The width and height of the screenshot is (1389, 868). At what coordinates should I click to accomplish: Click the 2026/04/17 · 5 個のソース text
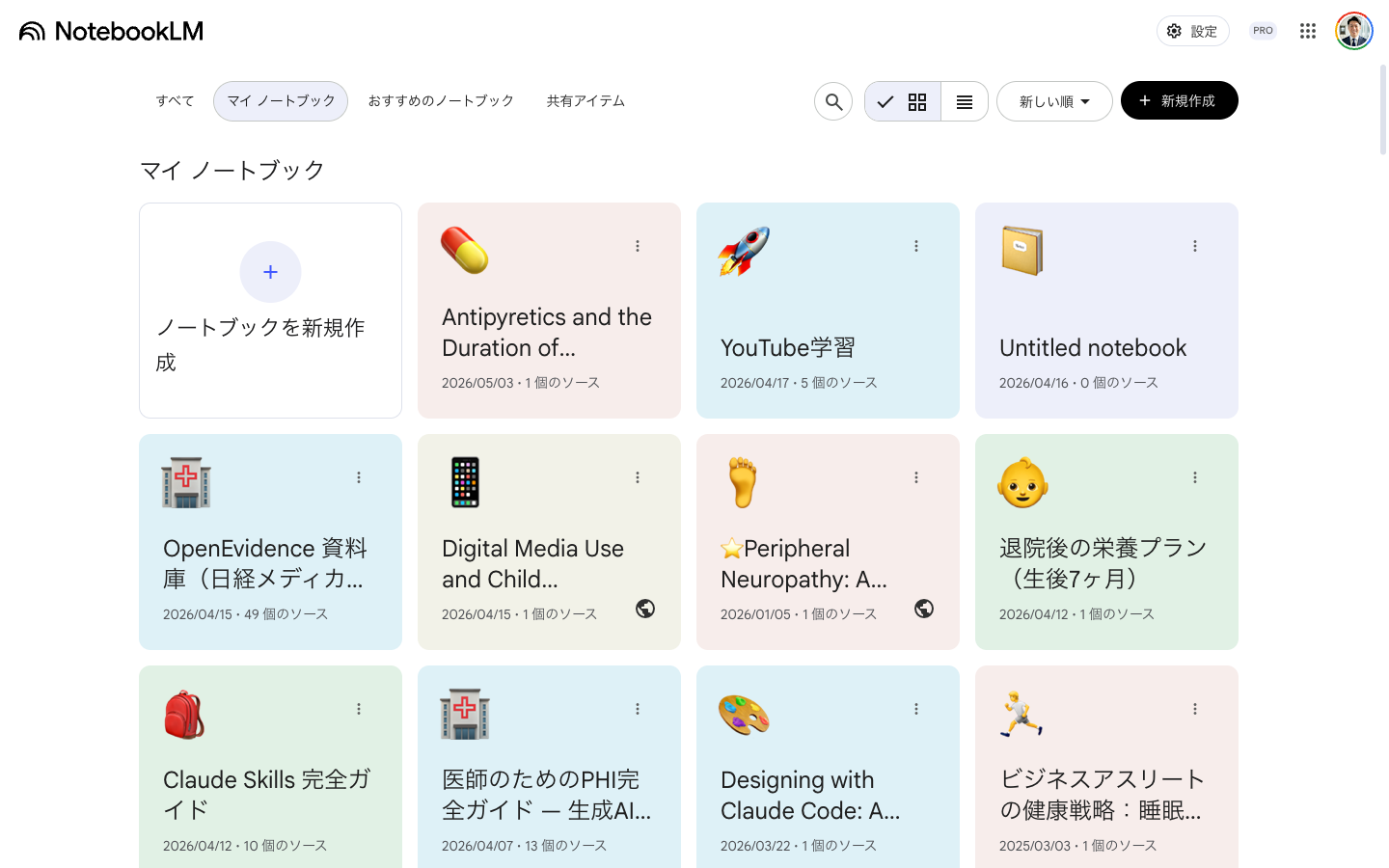tap(799, 383)
